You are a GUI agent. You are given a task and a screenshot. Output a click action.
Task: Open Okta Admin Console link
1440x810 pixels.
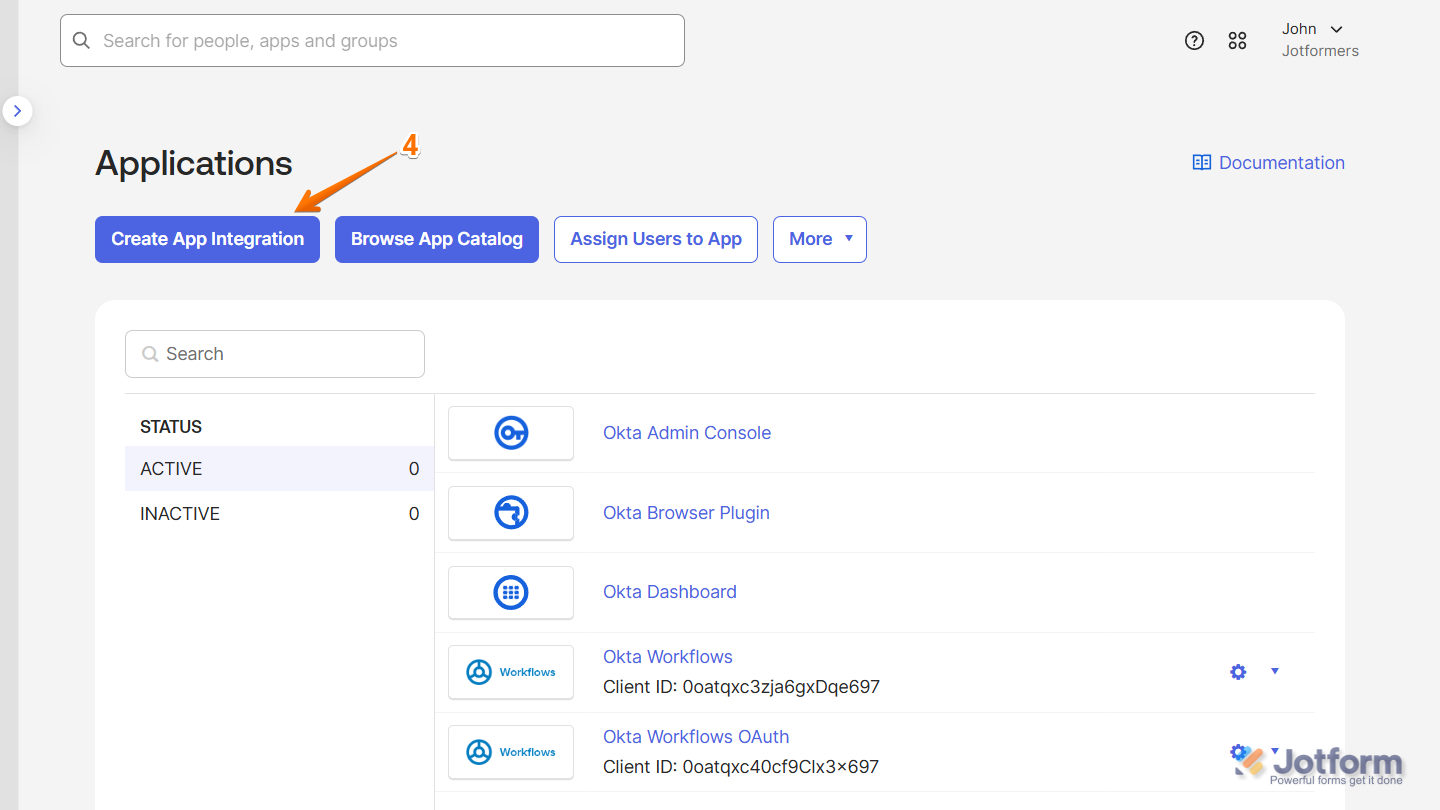pyautogui.click(x=687, y=433)
